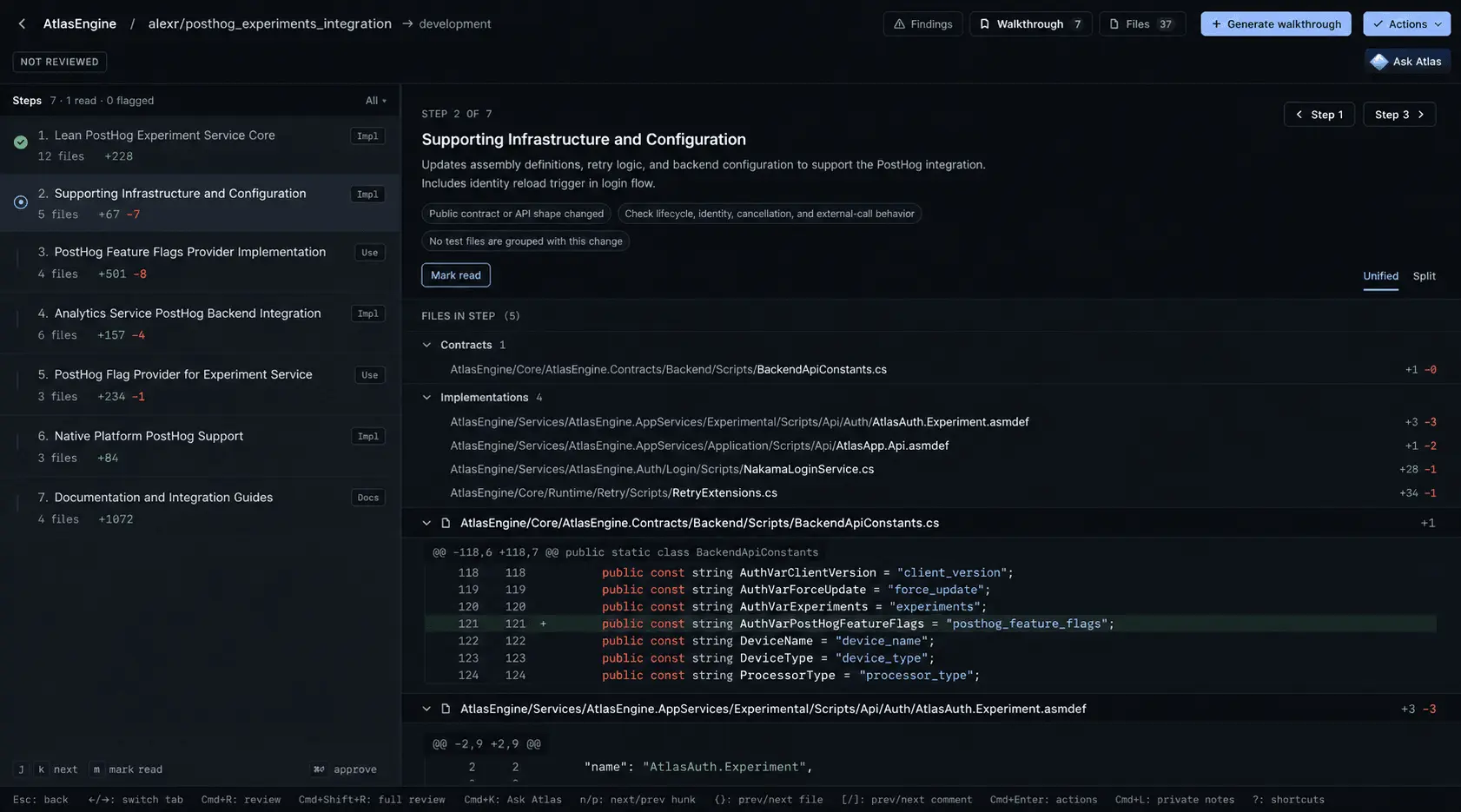This screenshot has width=1461, height=812.
Task: Collapse AtlasAuth.Experiment.asmdef diff section
Action: coord(426,709)
